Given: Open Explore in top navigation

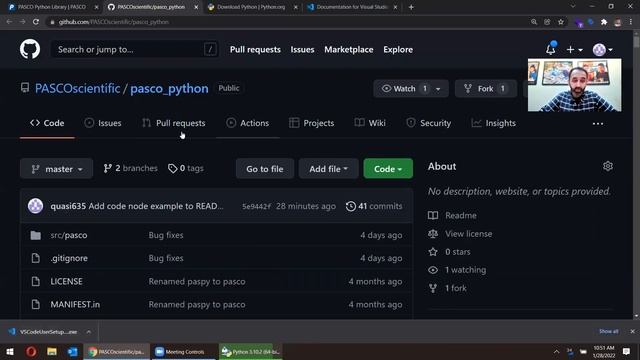Looking at the screenshot, I should coord(398,49).
